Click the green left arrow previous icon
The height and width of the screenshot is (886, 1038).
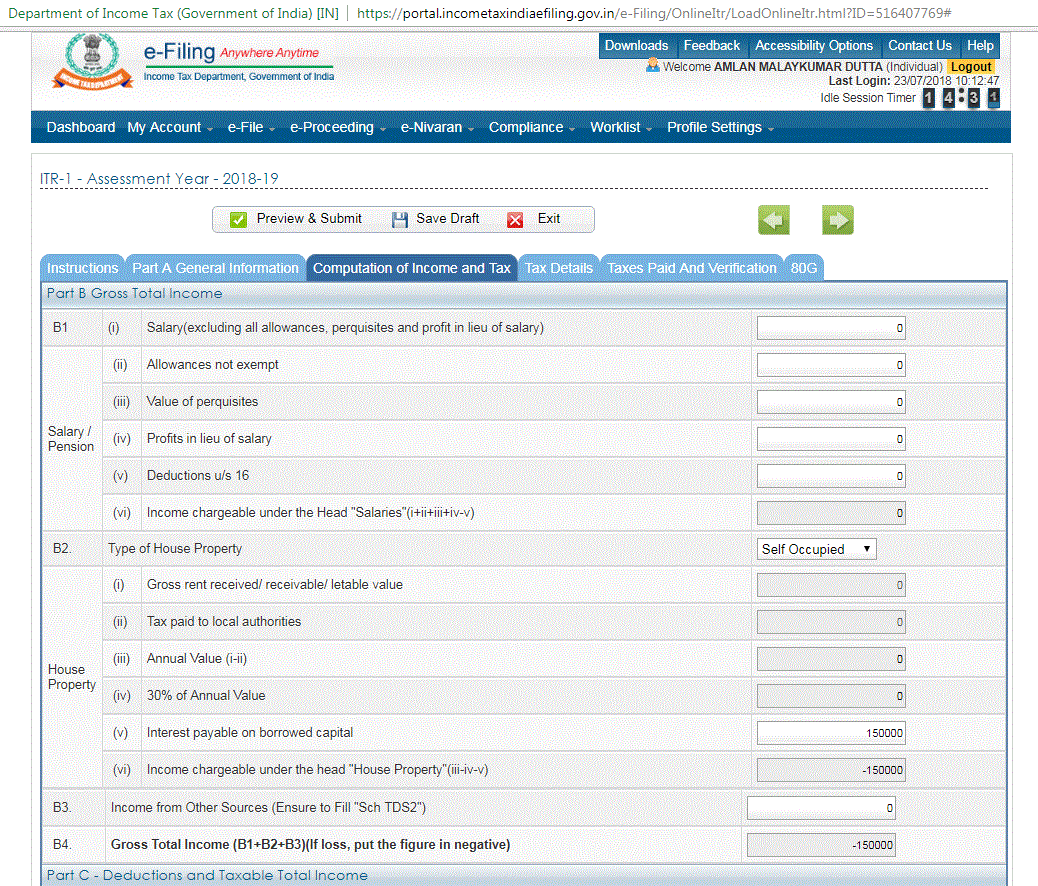pyautogui.click(x=774, y=220)
